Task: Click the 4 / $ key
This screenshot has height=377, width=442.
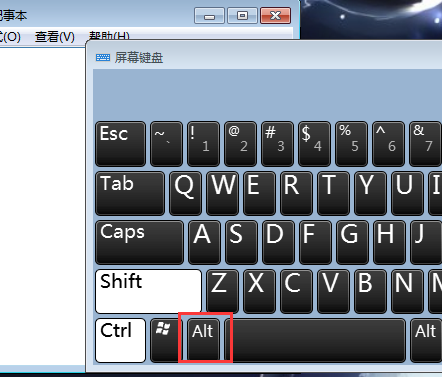Action: pos(314,144)
